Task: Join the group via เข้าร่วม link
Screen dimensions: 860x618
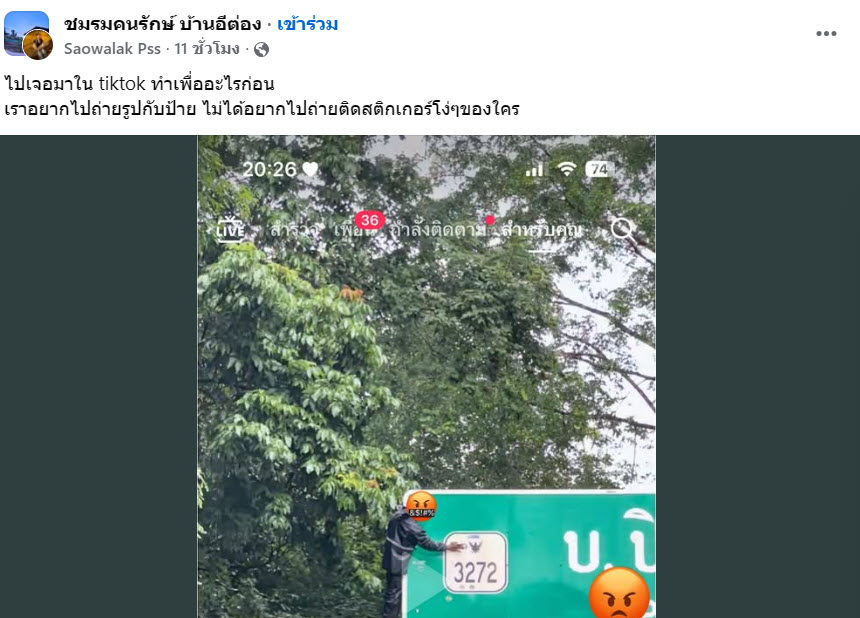Action: (307, 24)
